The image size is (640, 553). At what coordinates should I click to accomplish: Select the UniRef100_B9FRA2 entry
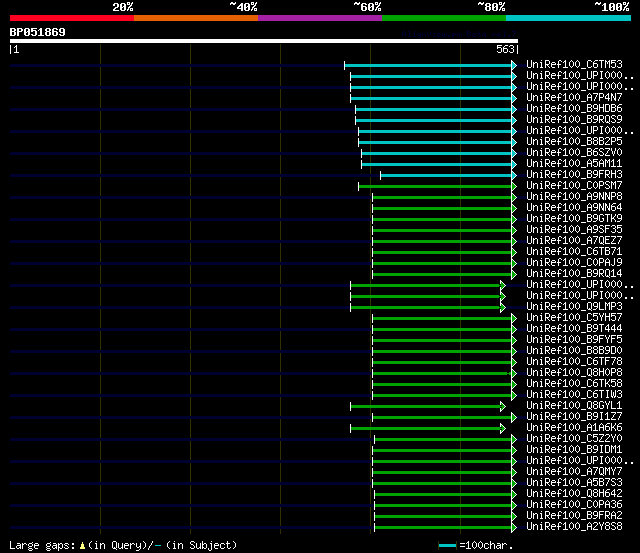coord(574,516)
